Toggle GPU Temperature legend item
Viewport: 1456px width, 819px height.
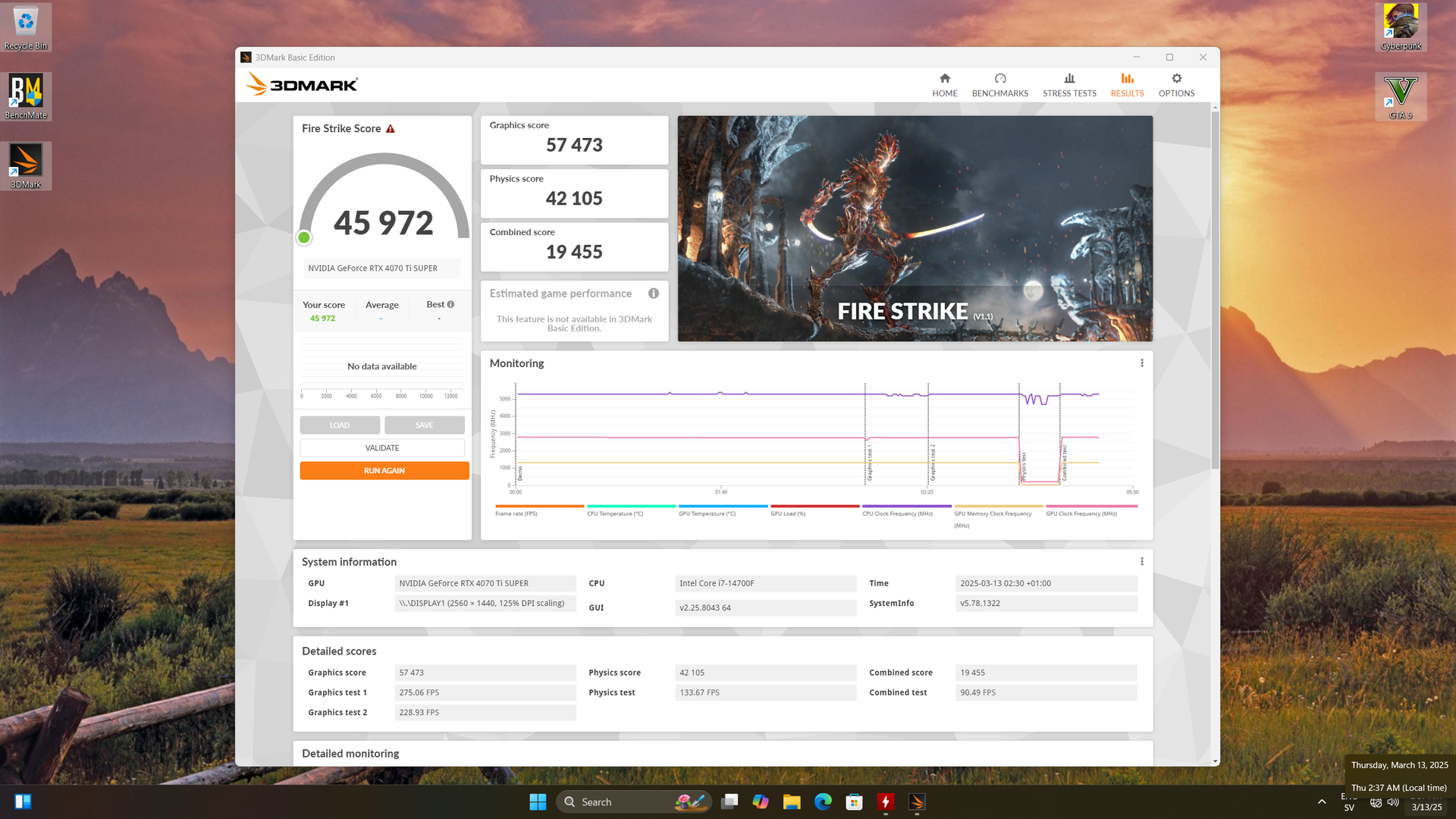point(723,510)
